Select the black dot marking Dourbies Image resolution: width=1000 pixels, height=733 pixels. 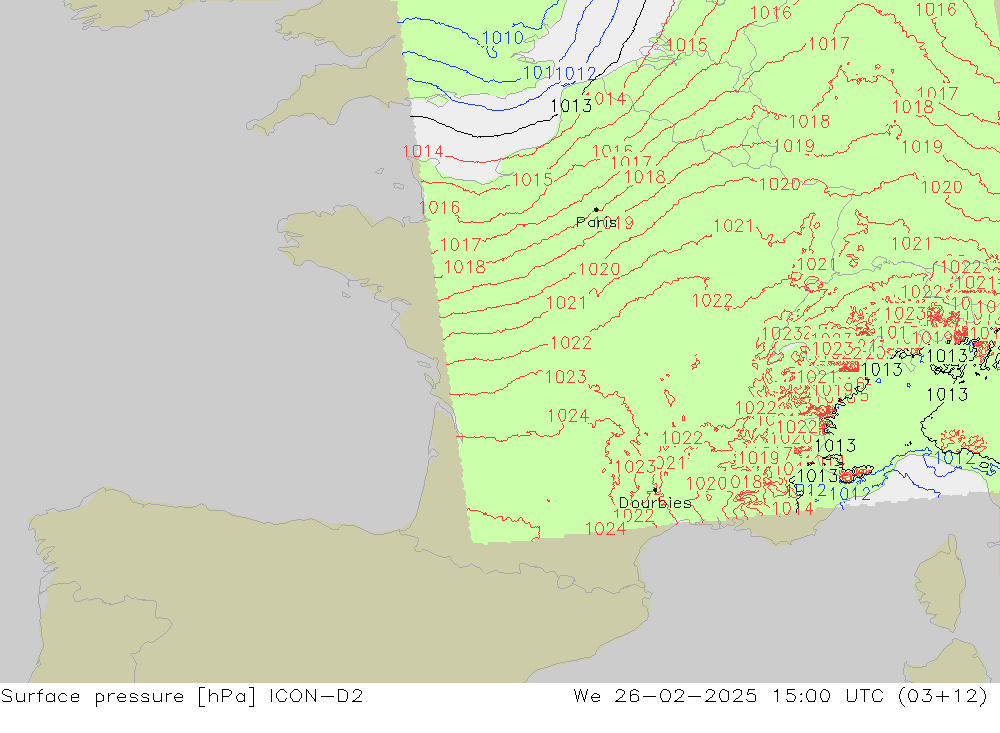coord(655,490)
